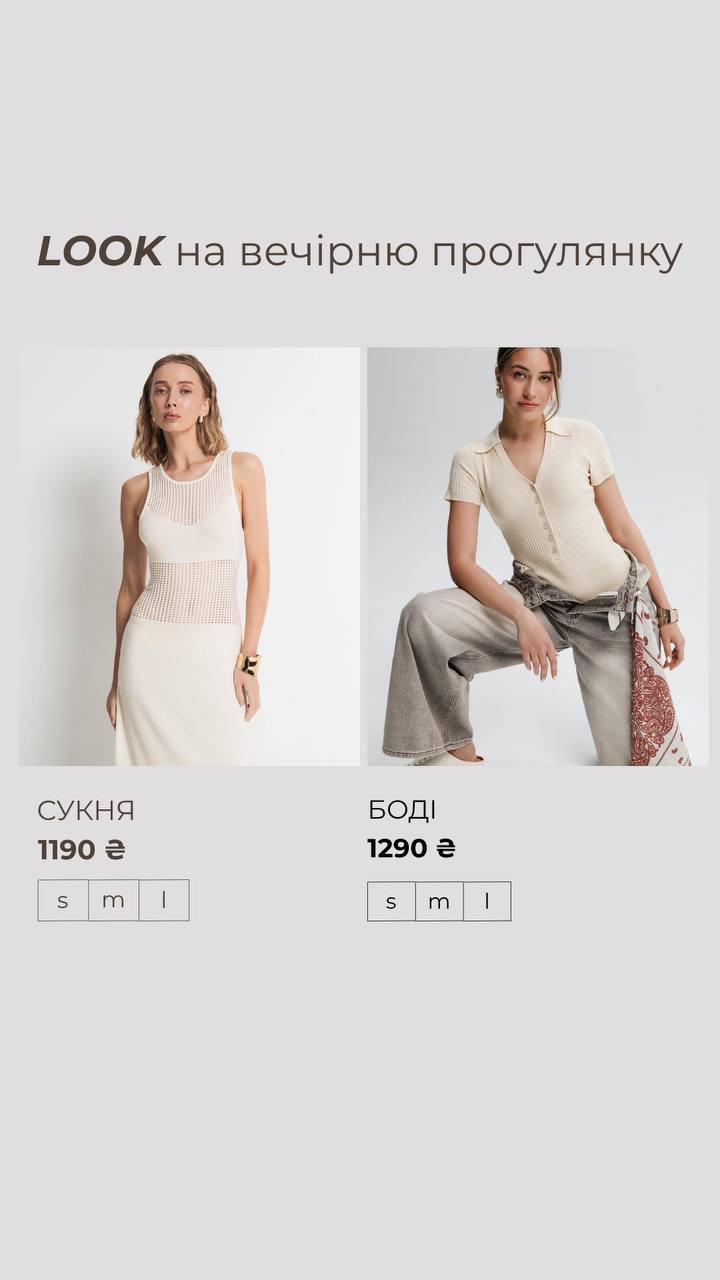Choose size m under the СУКНЯ price
The height and width of the screenshot is (1280, 720).
(113, 900)
